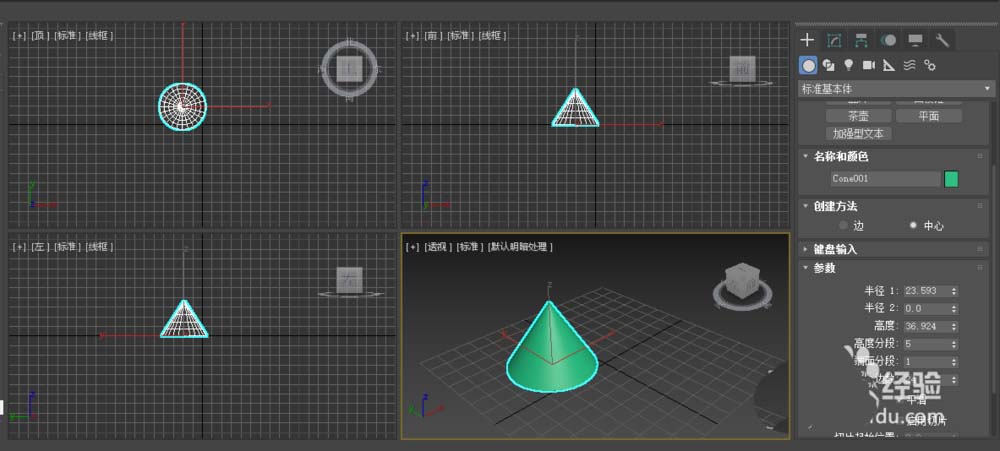Open the 透视 view label menu
The width and height of the screenshot is (1000, 451).
pos(438,247)
